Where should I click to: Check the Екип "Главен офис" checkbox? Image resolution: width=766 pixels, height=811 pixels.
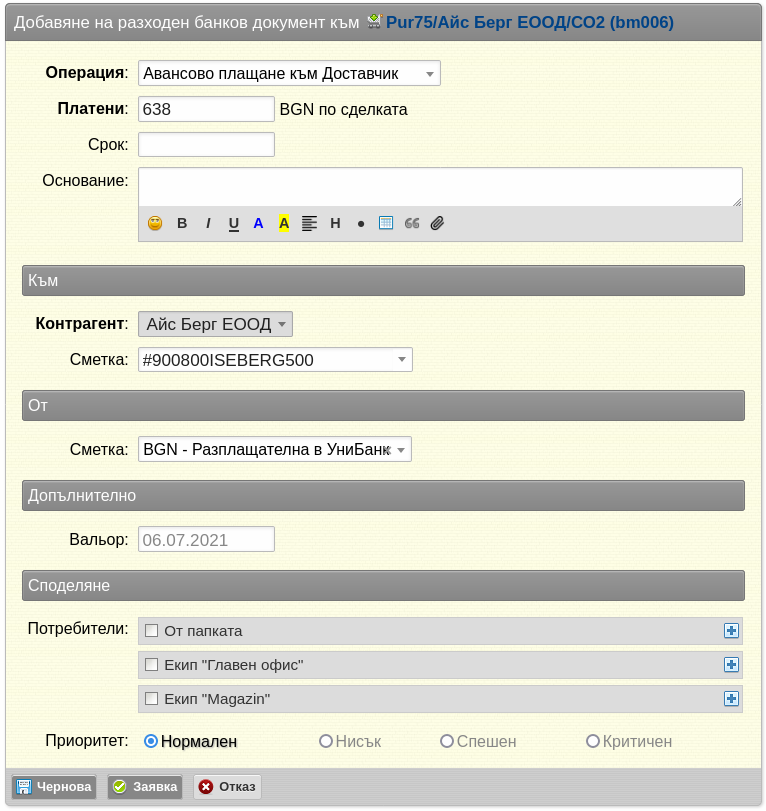(152, 665)
